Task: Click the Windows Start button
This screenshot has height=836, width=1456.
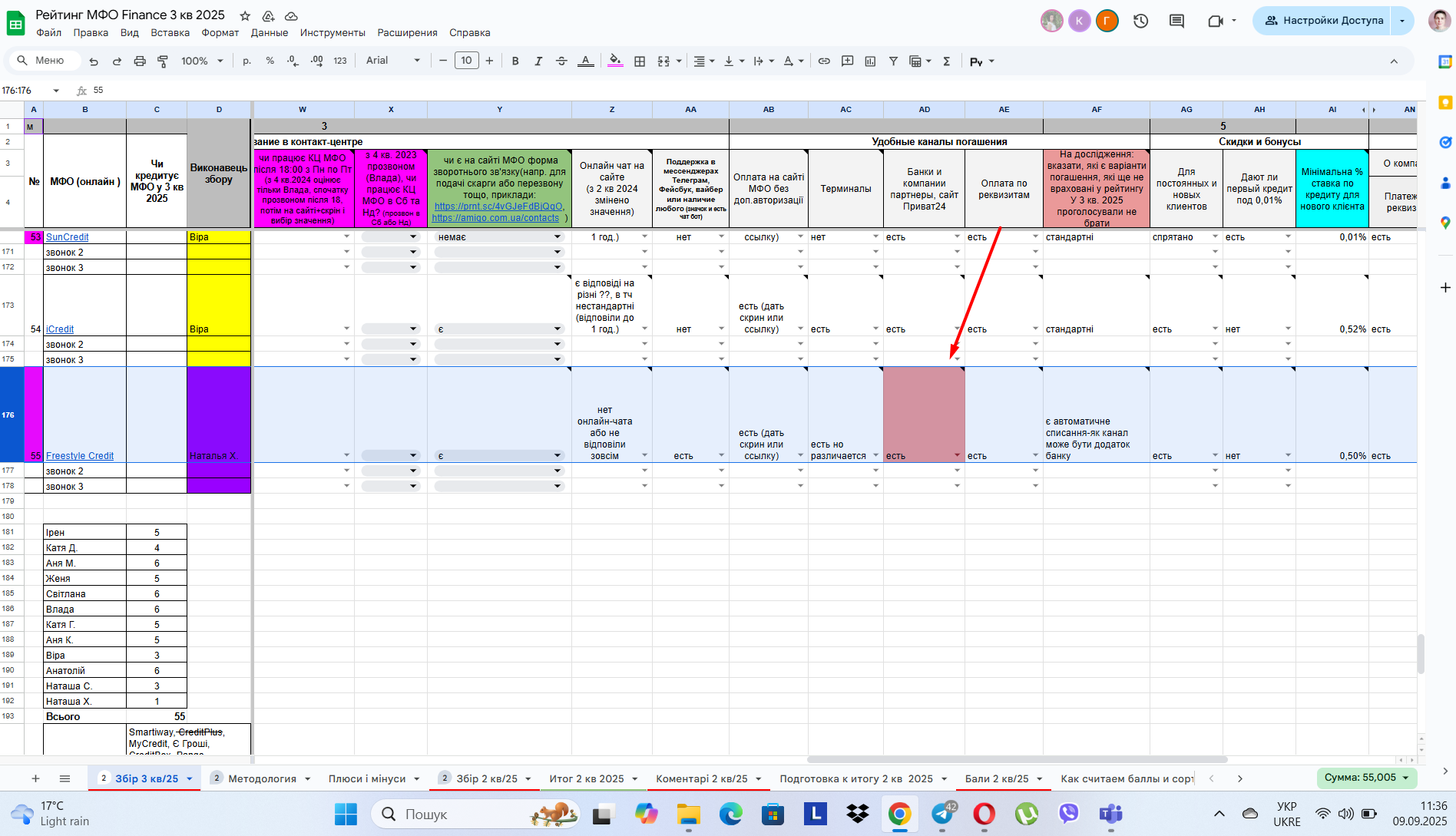Action: tap(346, 815)
